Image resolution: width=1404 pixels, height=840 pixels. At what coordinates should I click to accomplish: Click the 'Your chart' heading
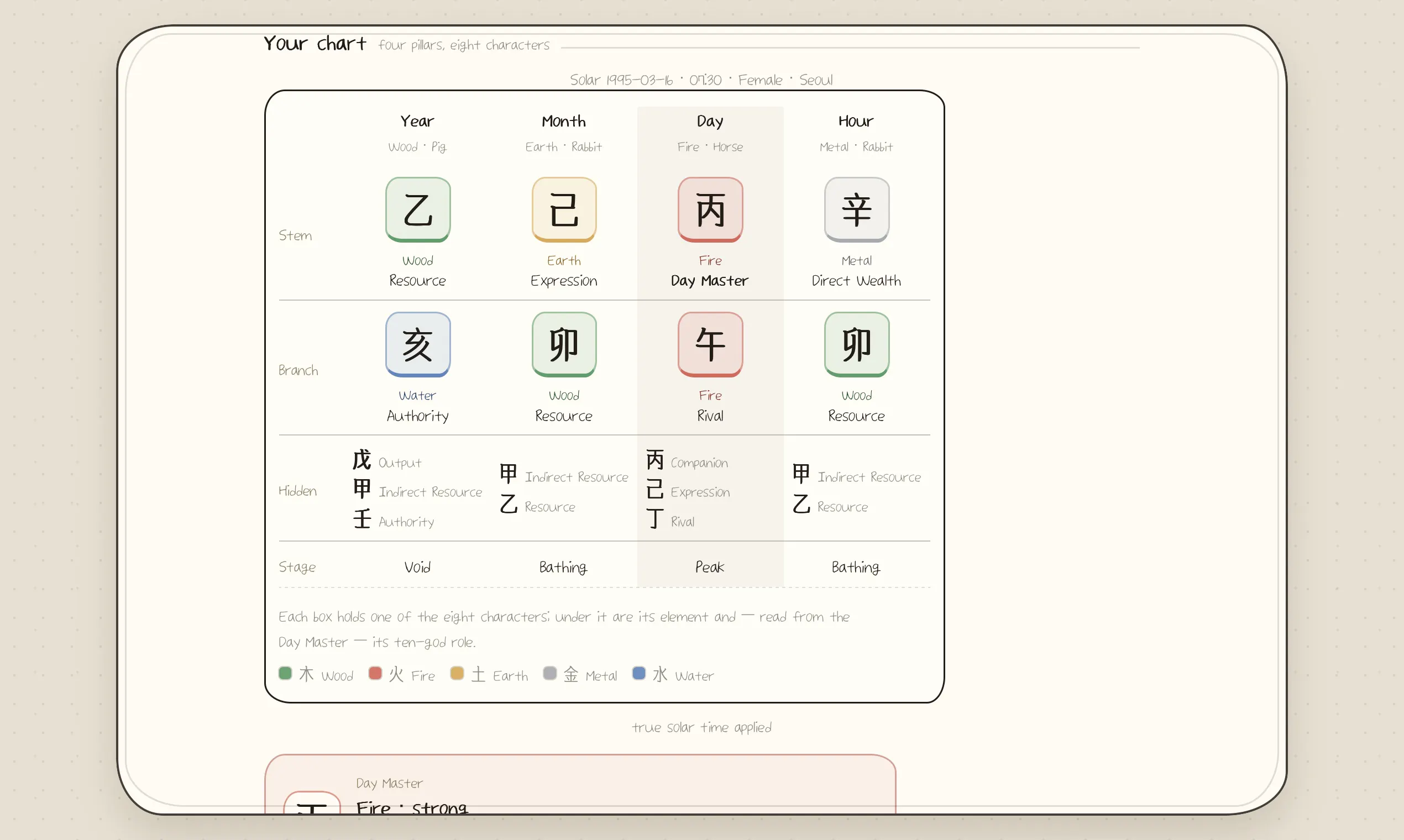pos(315,44)
